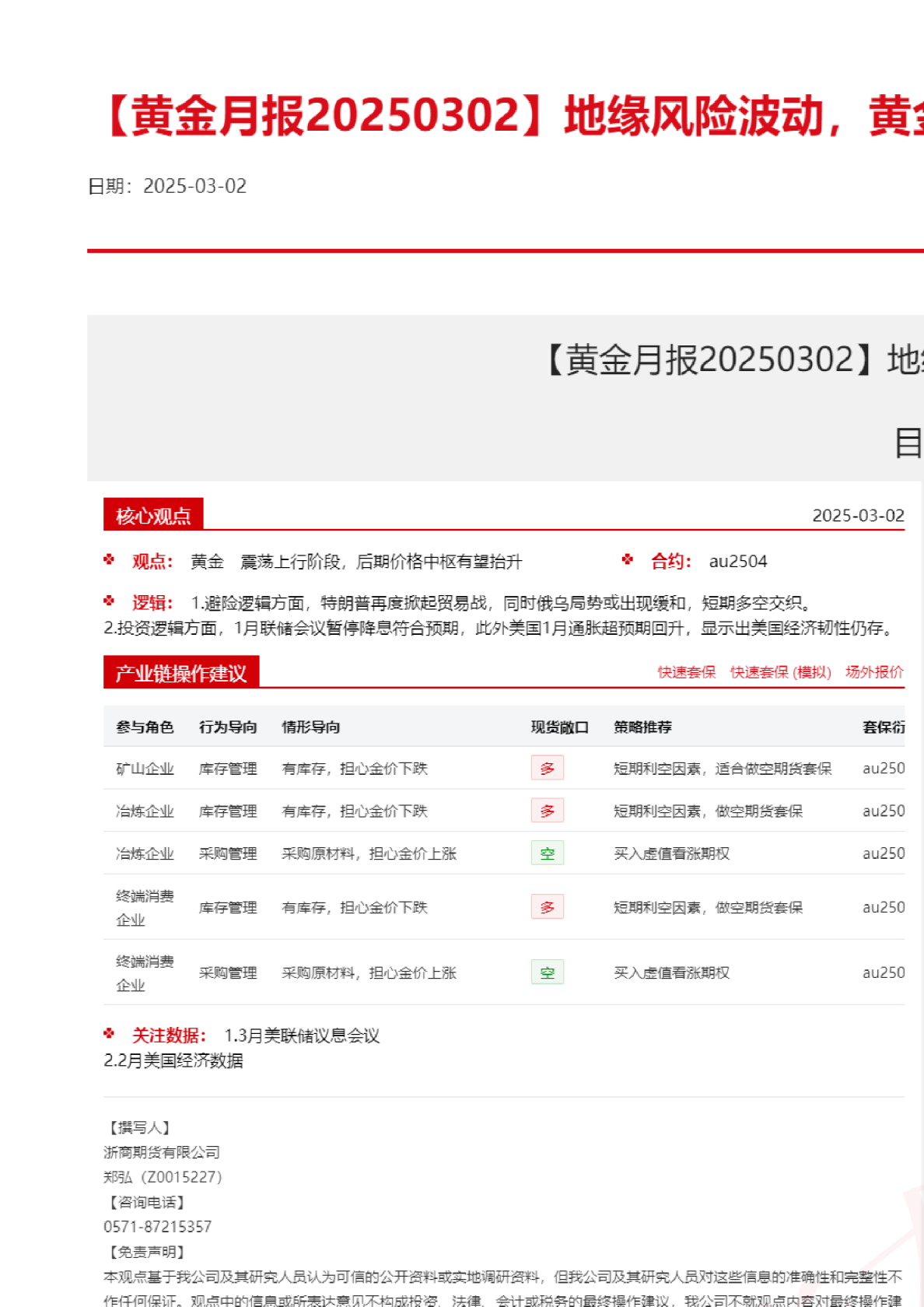This screenshot has height=1307, width=924.
Task: Select the 产业链操作建议 section tab
Action: point(181,673)
